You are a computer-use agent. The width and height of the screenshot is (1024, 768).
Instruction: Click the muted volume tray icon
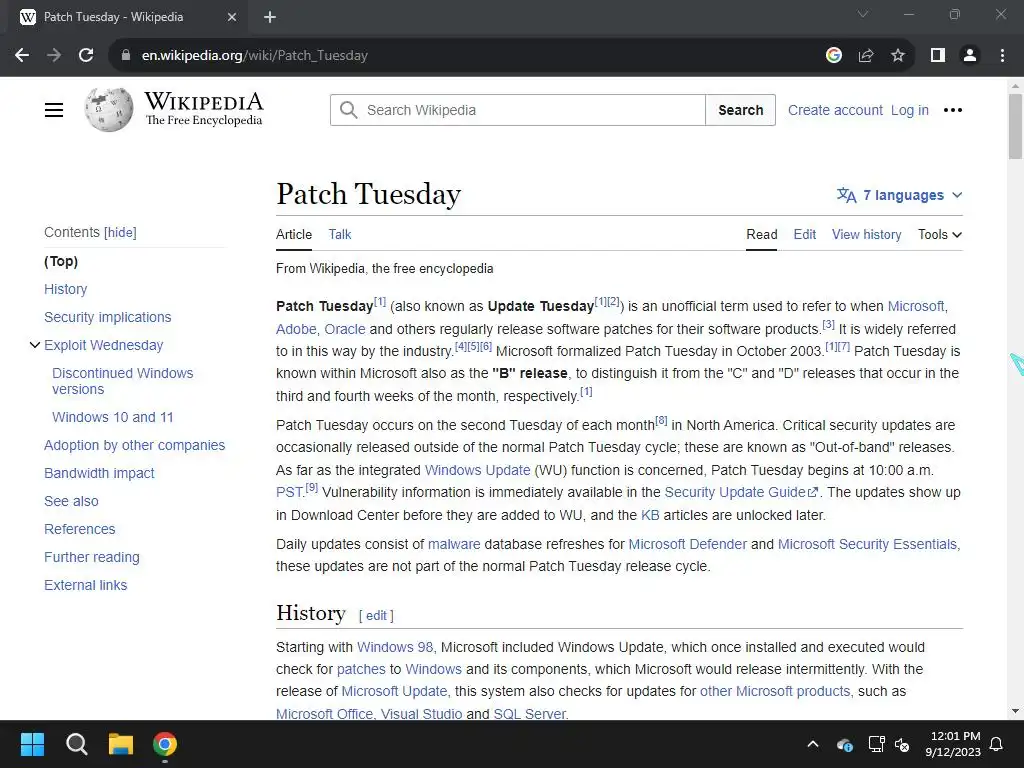coord(903,744)
